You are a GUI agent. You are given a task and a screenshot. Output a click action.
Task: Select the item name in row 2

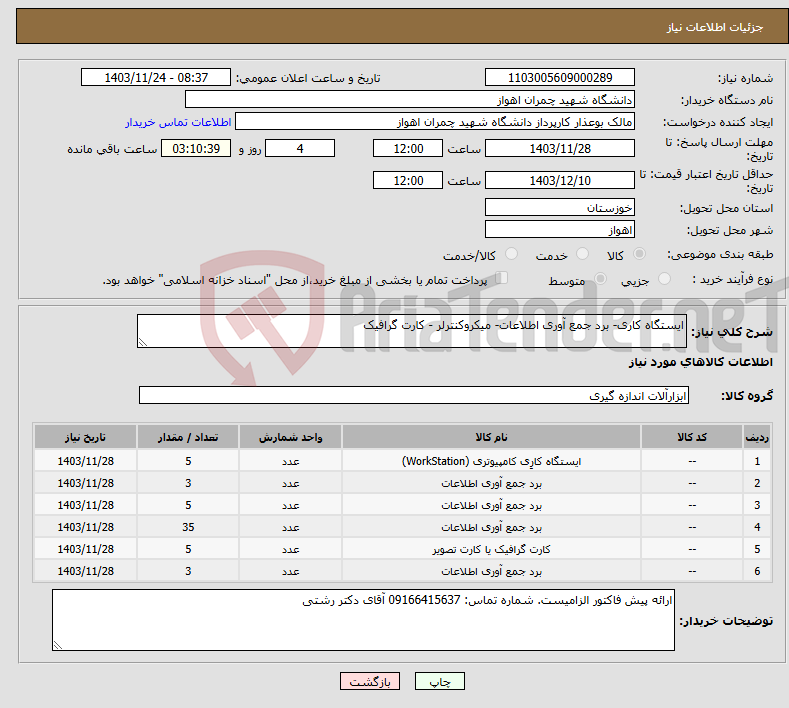tap(491, 483)
